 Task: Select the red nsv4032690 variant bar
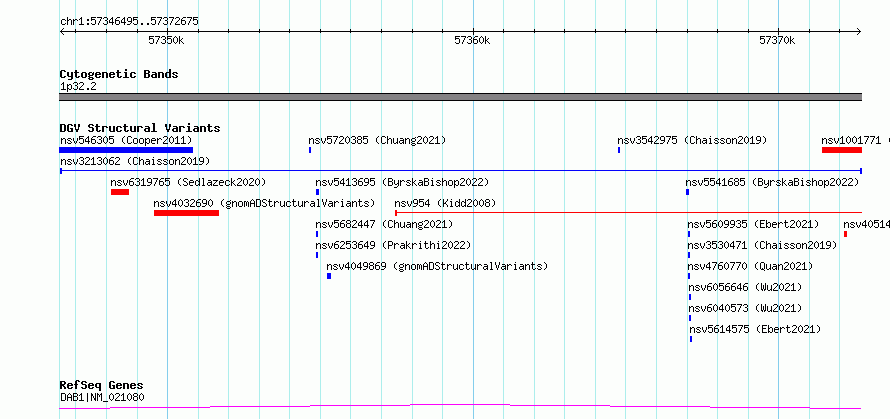pos(186,213)
